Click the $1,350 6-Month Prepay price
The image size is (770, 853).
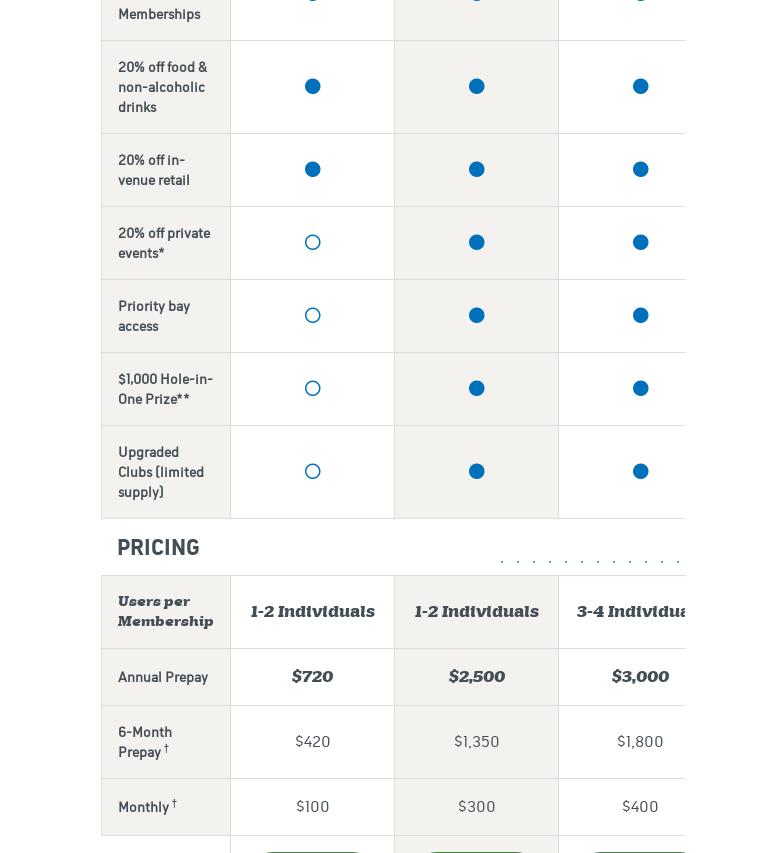coord(477,741)
